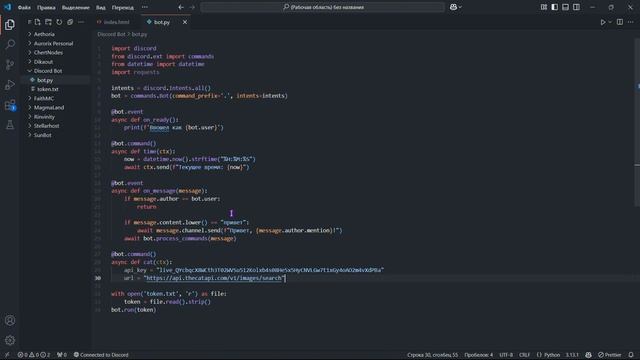Change the CRLF line ending item
This screenshot has width=640, height=360.
524,355
